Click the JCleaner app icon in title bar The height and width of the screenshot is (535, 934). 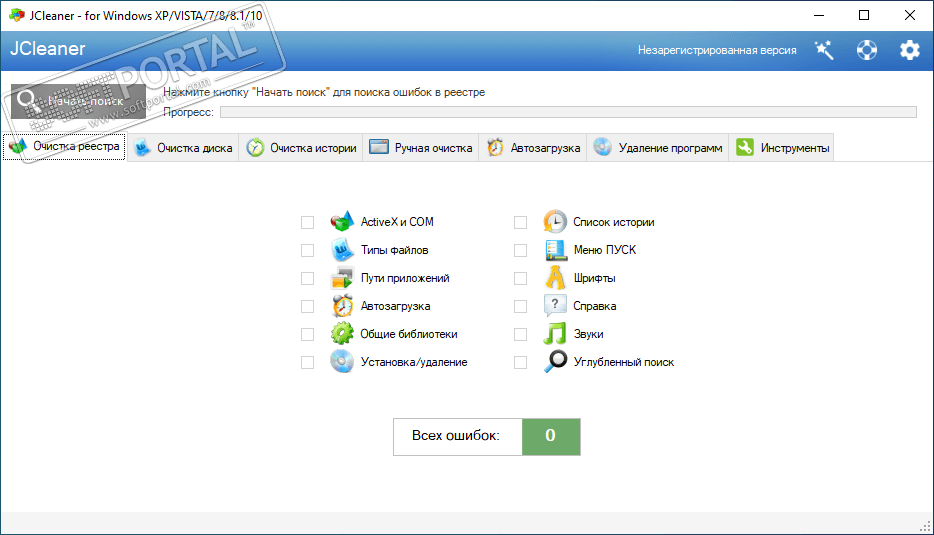pos(17,15)
